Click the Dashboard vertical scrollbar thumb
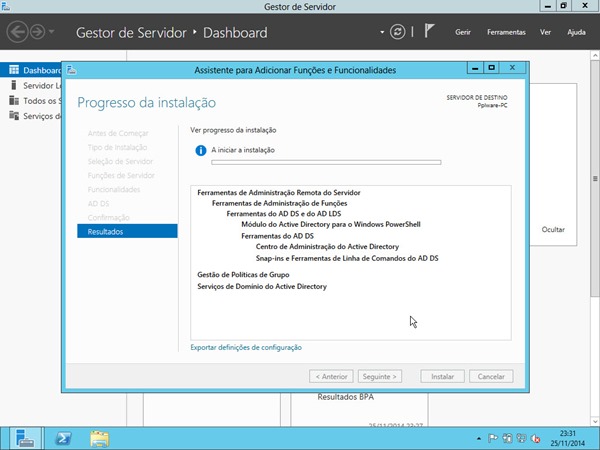 click(x=595, y=178)
